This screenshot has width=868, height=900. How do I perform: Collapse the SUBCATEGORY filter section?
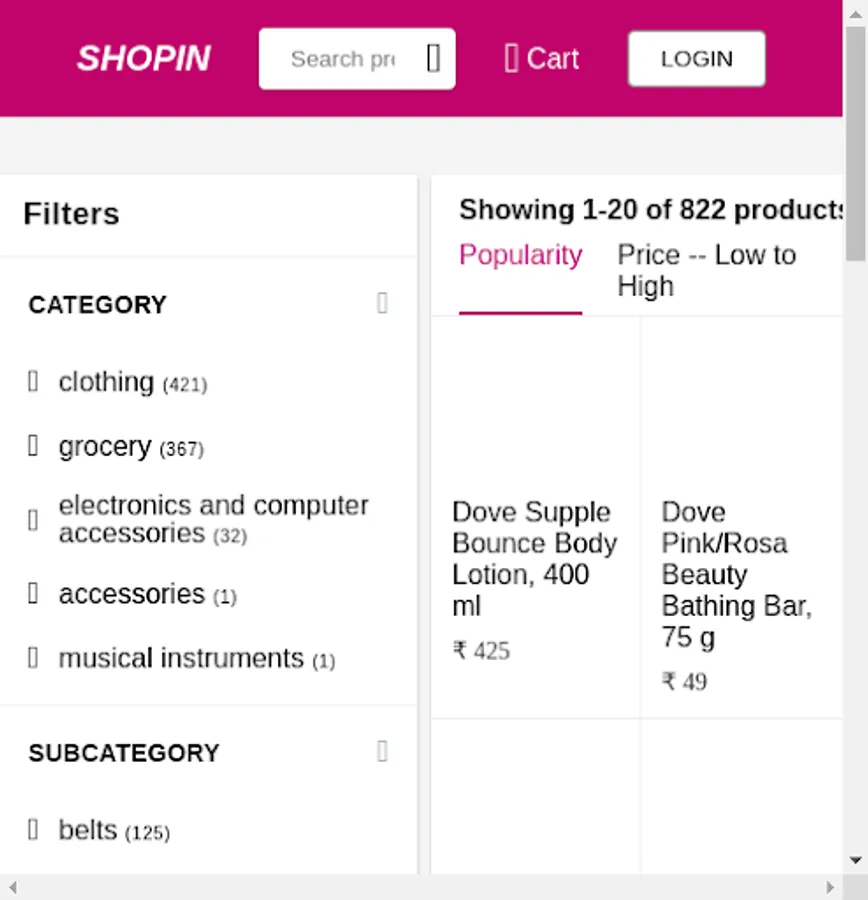[x=382, y=752]
